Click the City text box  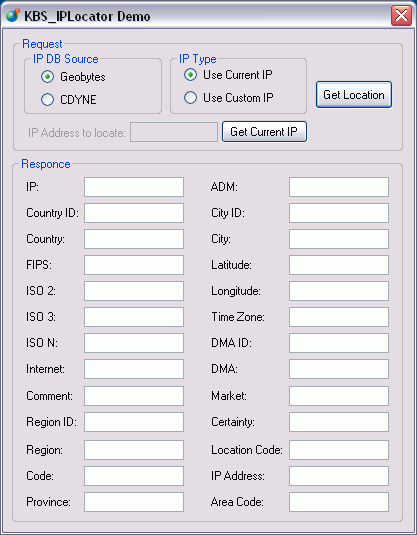tap(339, 239)
